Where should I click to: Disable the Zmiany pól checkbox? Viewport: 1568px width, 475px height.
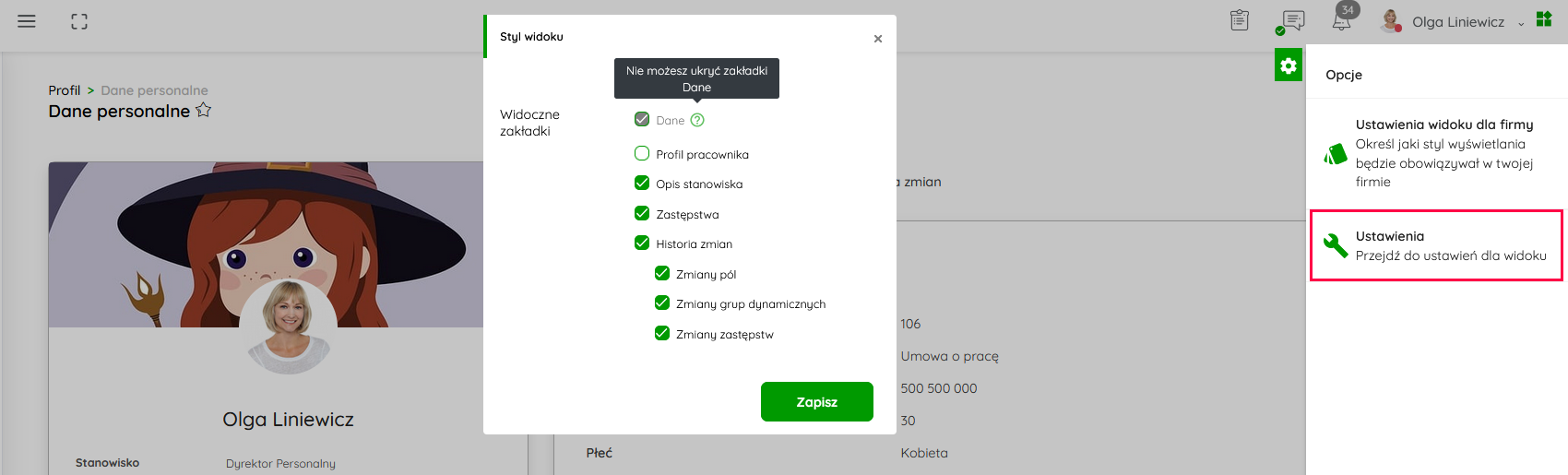click(662, 273)
